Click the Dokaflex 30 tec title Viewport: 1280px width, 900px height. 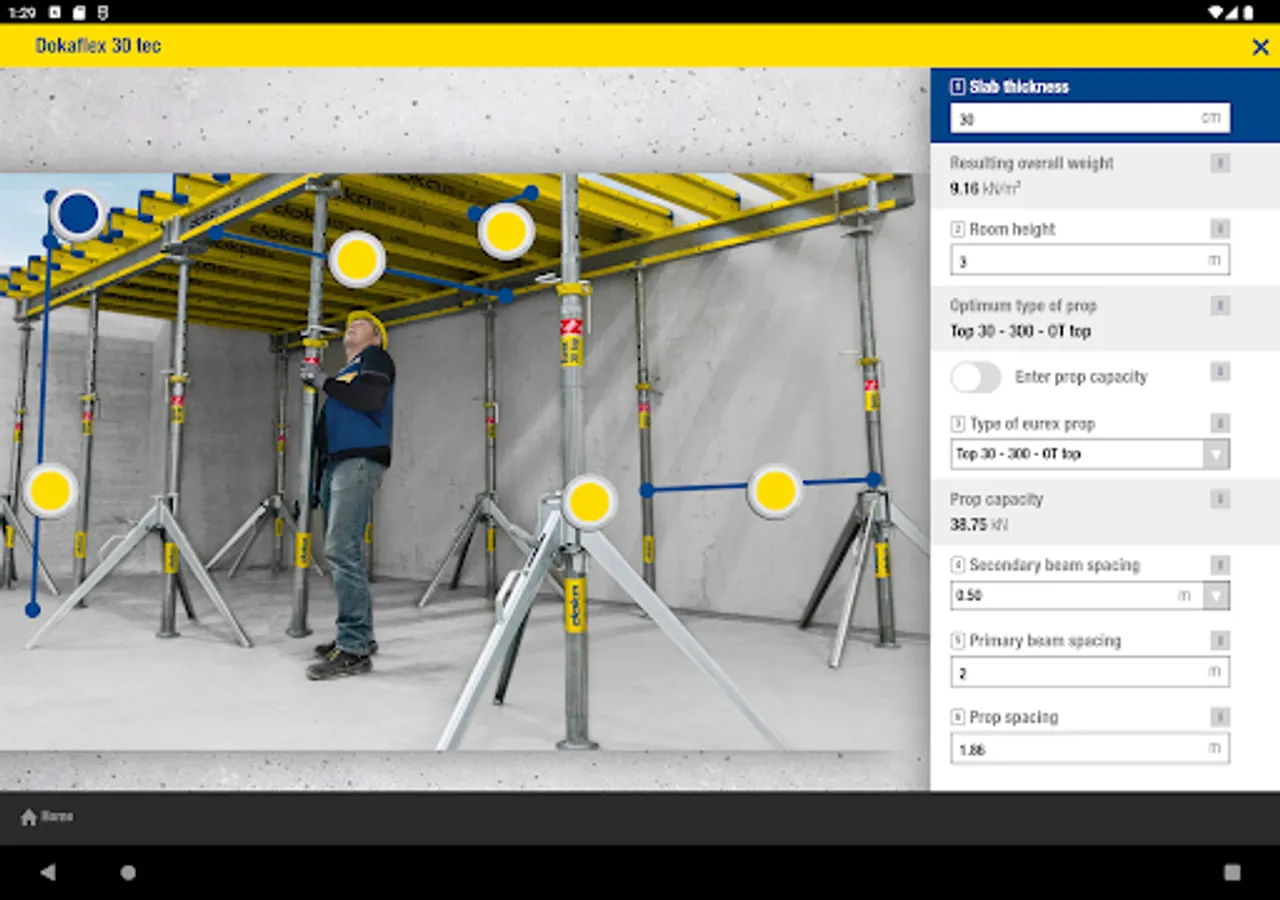tap(98, 46)
